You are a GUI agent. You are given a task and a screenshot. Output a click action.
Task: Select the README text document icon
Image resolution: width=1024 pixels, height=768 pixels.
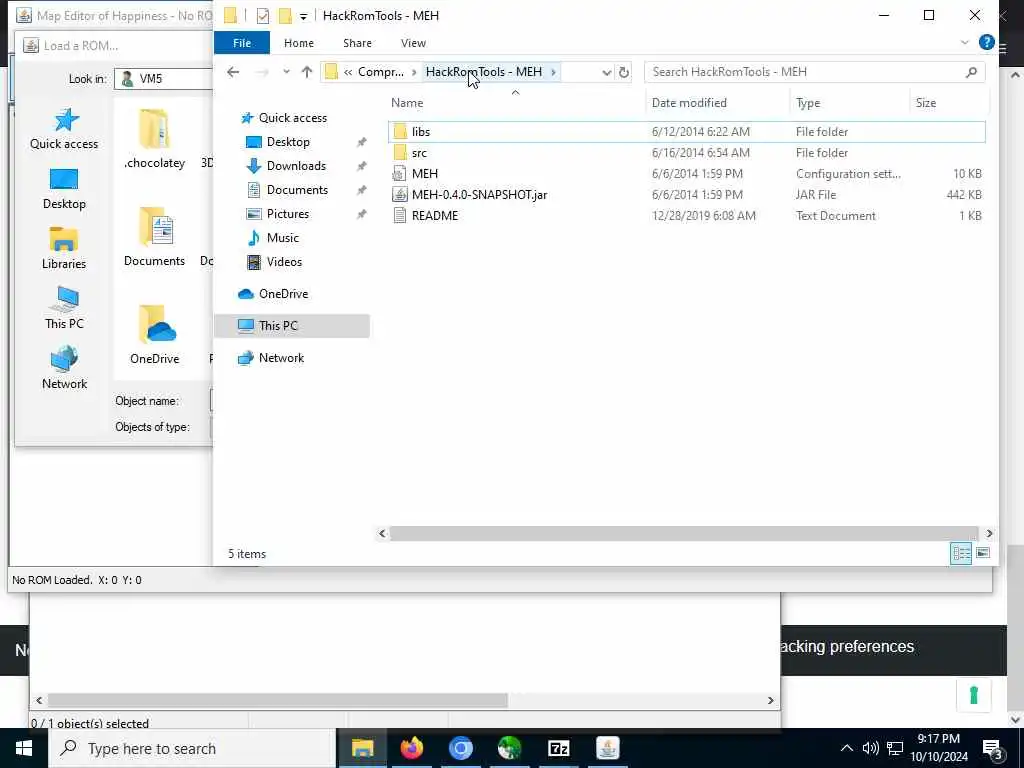coord(400,216)
